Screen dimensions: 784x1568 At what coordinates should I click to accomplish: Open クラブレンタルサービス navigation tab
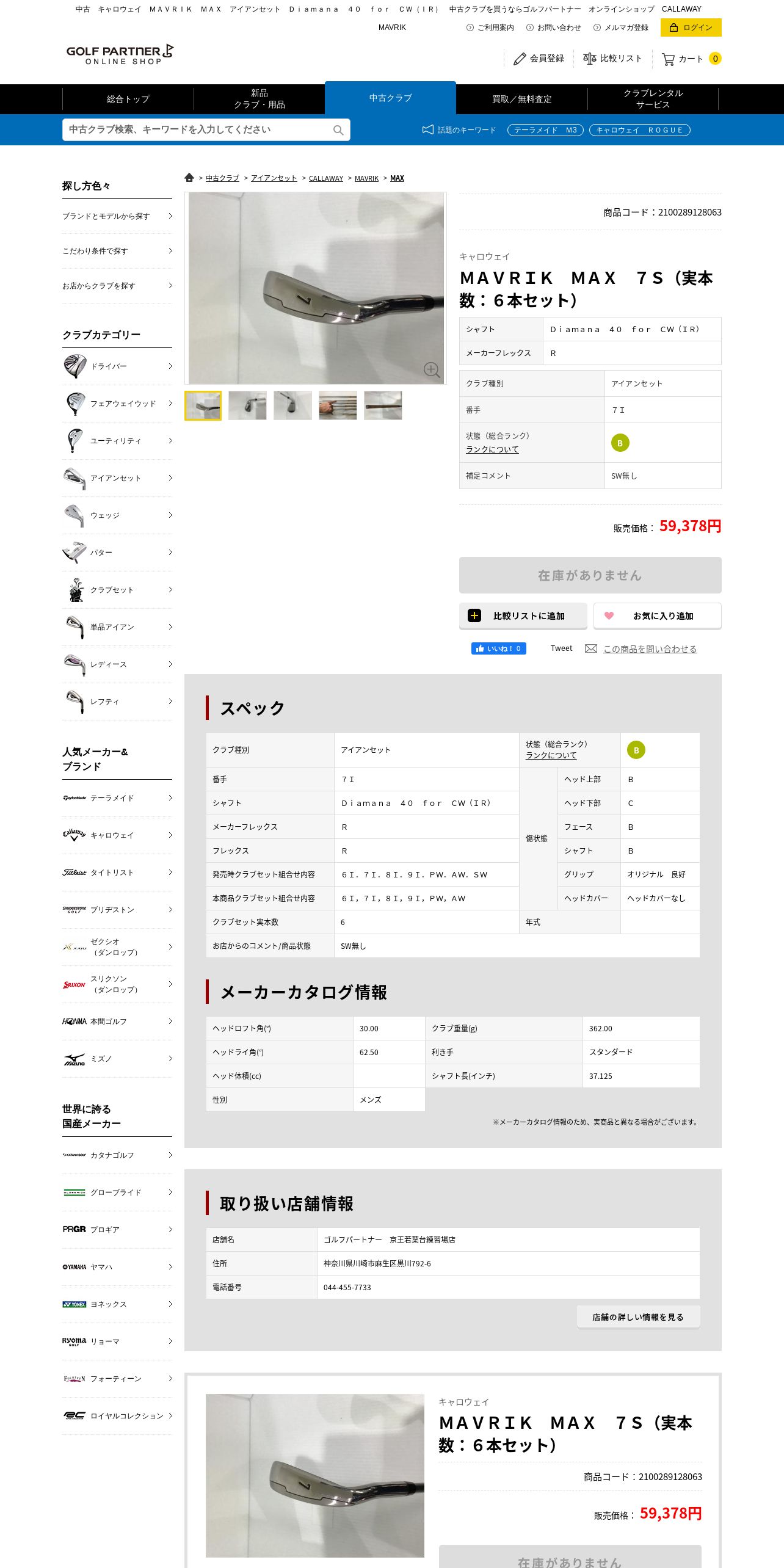[653, 99]
